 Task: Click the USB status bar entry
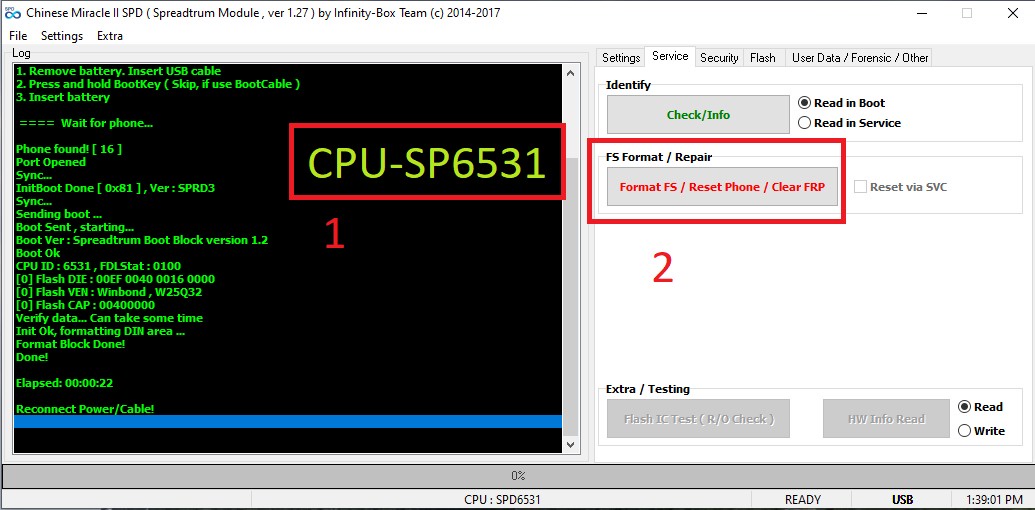(902, 499)
